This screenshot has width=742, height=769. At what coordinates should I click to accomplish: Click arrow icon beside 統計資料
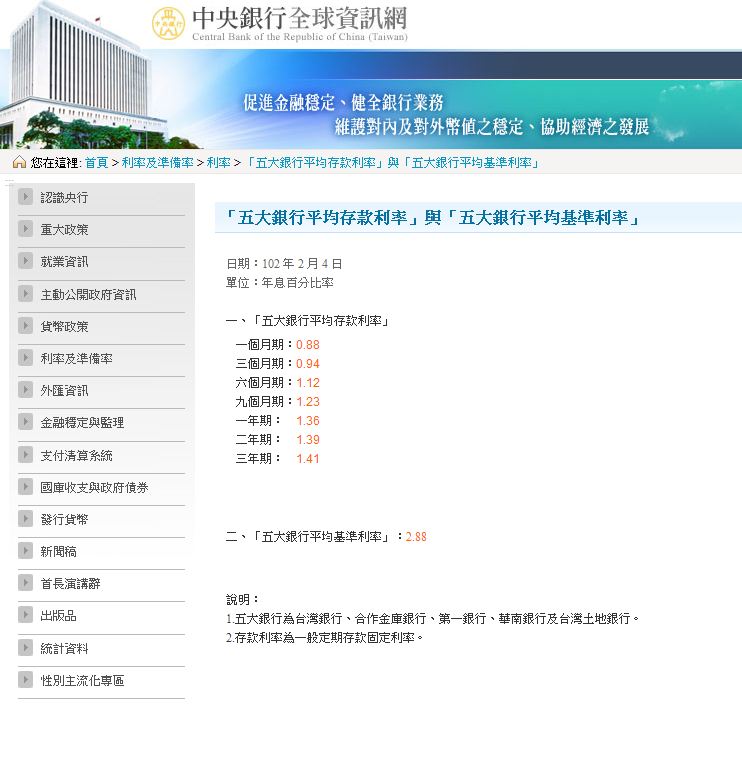(25, 648)
